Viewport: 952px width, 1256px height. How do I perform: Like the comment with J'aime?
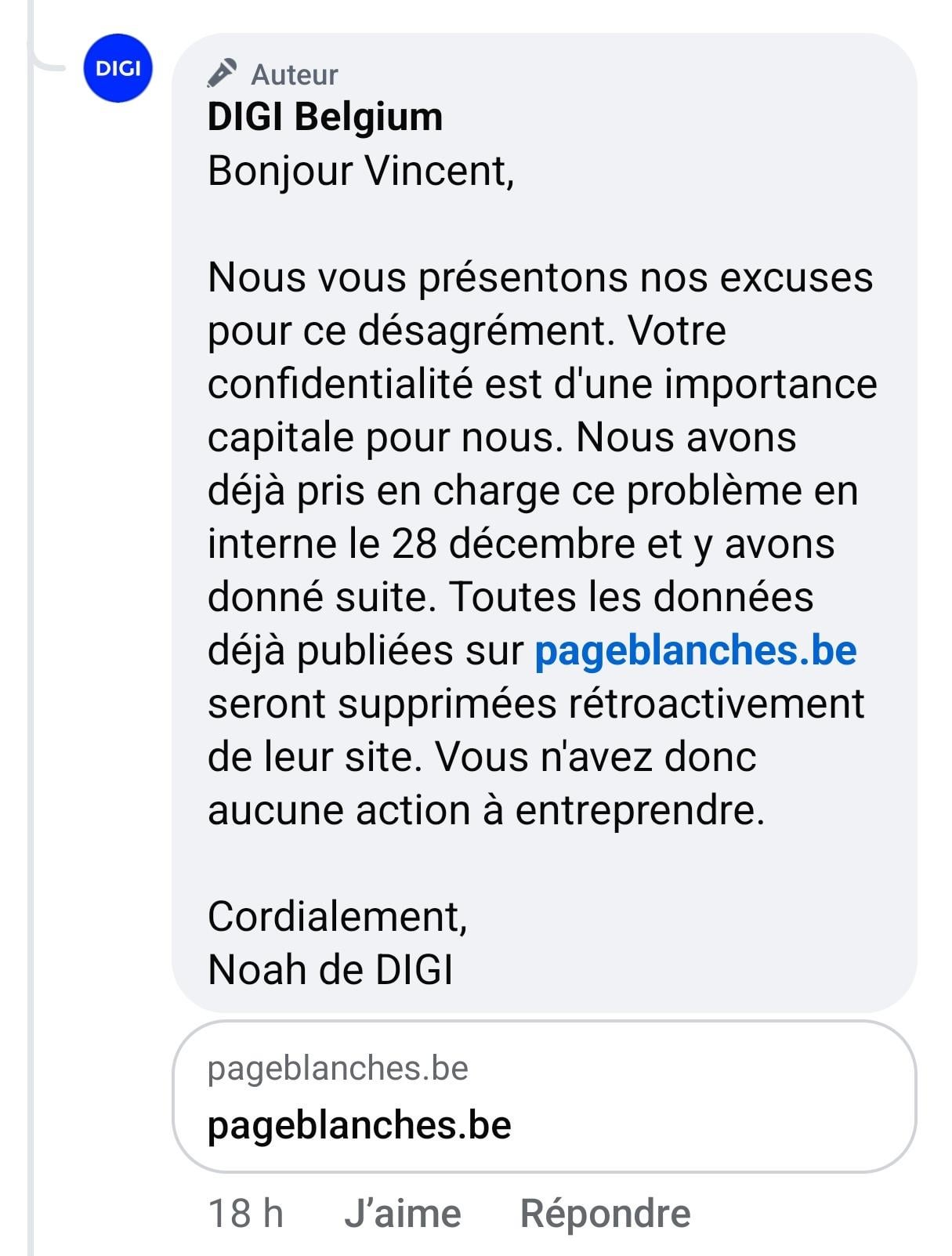pos(403,1214)
